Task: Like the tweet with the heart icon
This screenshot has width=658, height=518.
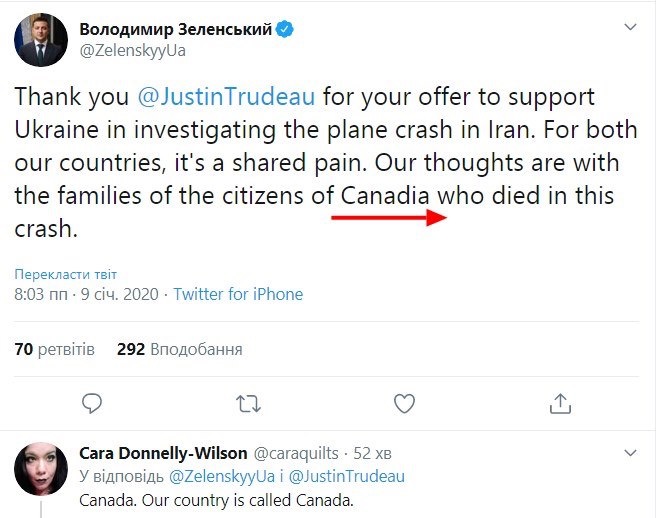Action: pos(404,403)
